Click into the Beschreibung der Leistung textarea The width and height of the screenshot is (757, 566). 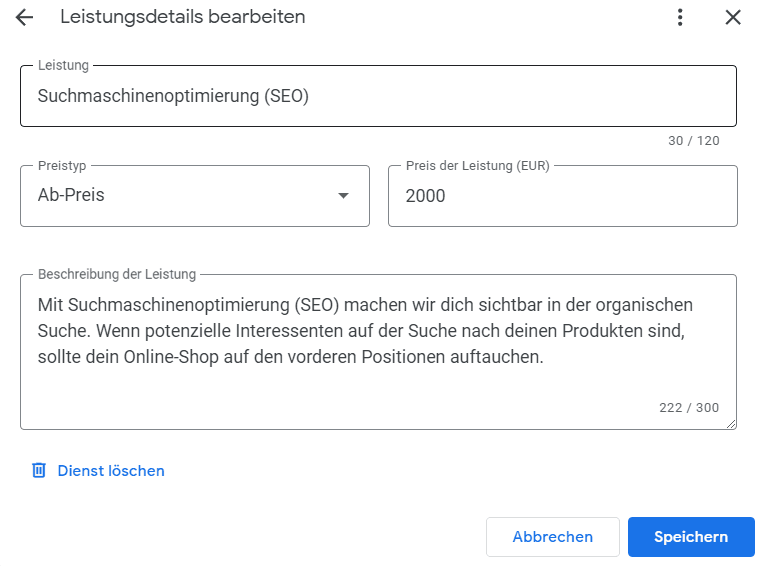(378, 352)
